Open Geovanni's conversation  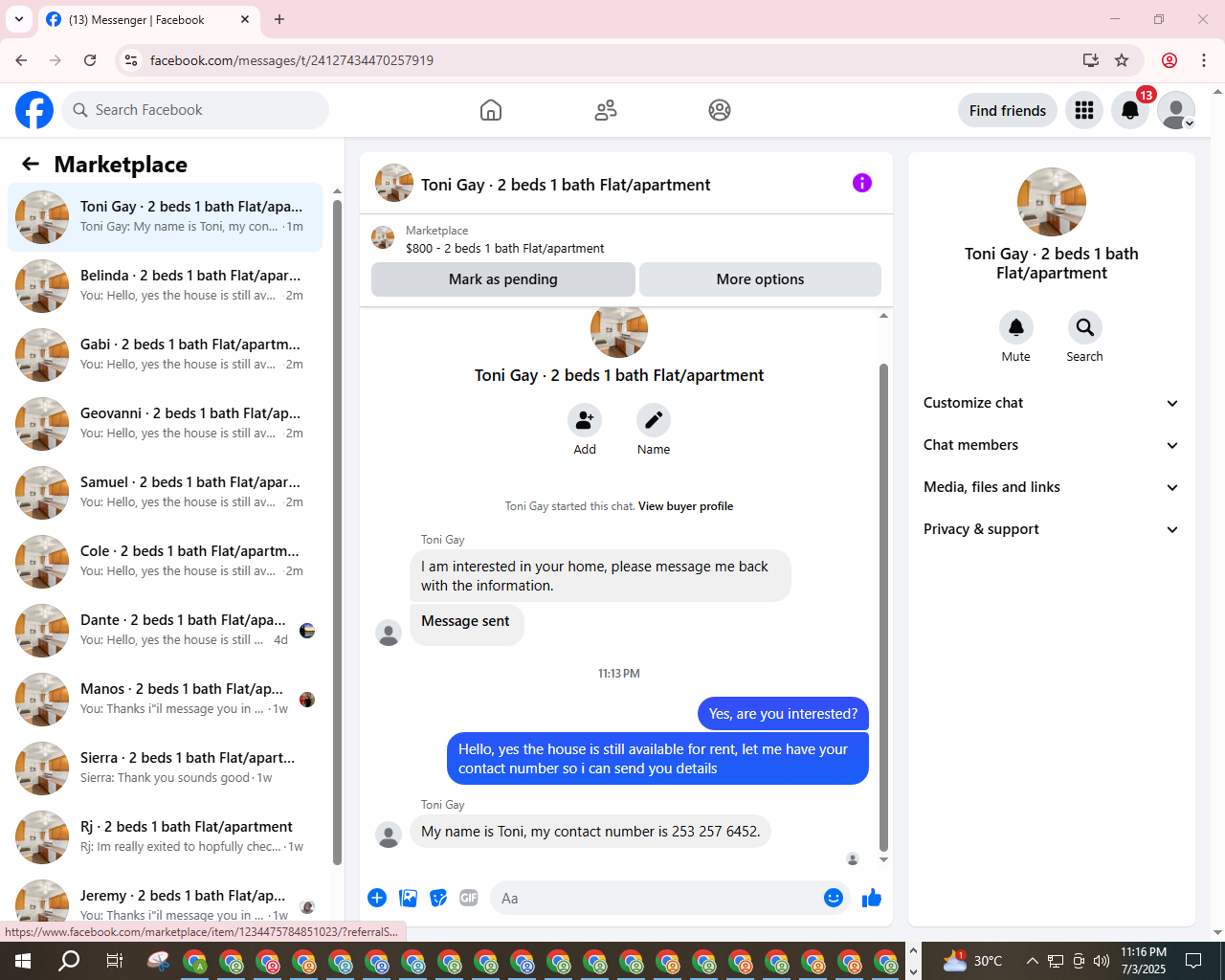pyautogui.click(x=165, y=424)
